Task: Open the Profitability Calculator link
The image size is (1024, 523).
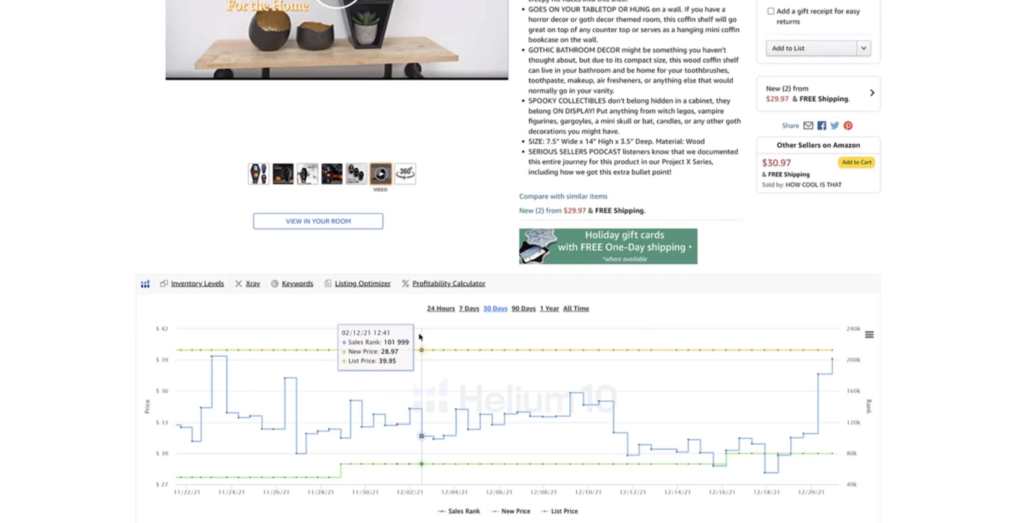Action: click(x=449, y=283)
